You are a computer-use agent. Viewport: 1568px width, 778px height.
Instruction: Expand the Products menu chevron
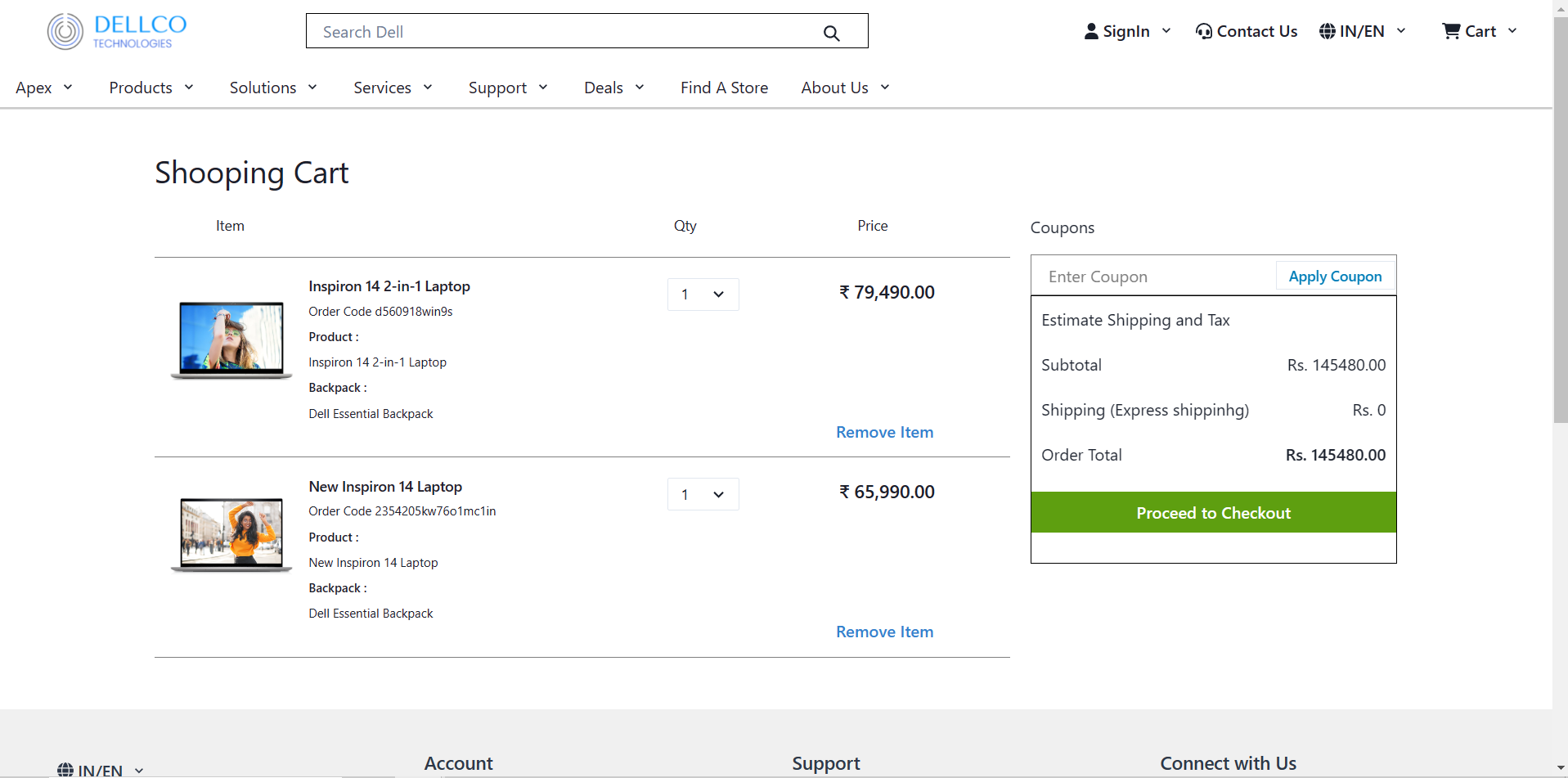(189, 88)
